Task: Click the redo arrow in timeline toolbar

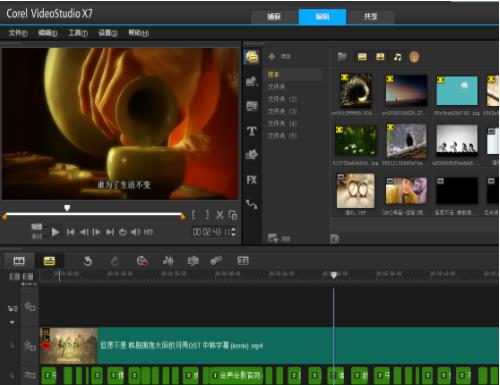Action: 114,261
